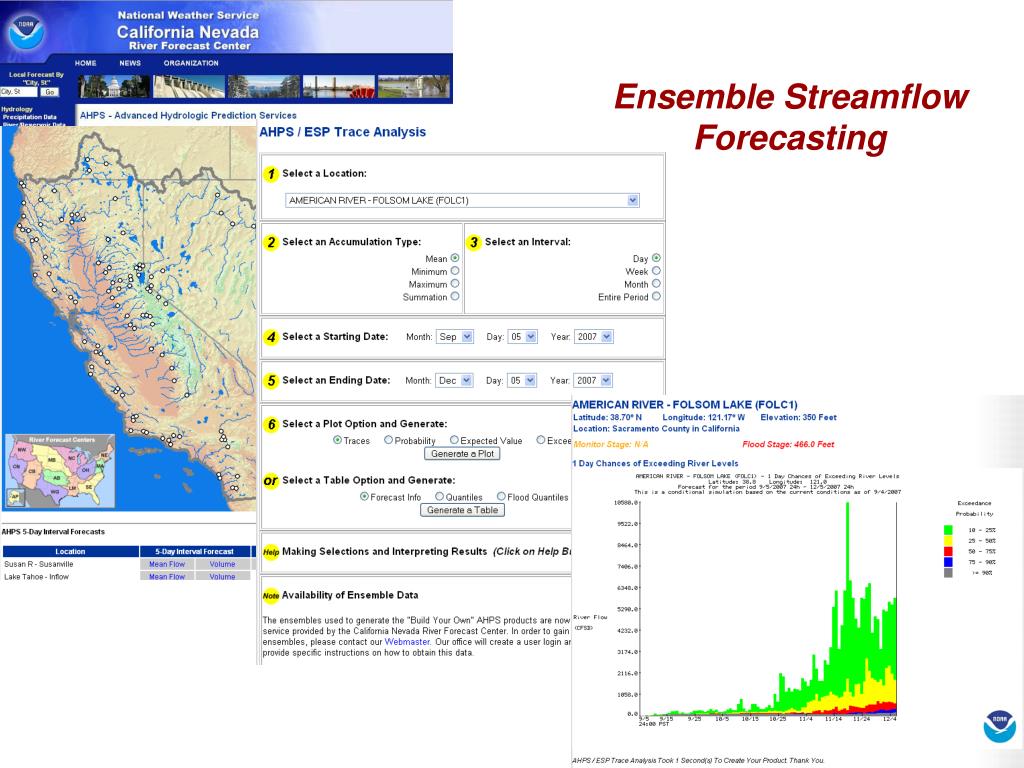Click the '5-Day Interval Forecast' column header
Image resolution: width=1024 pixels, height=768 pixels.
tap(195, 552)
